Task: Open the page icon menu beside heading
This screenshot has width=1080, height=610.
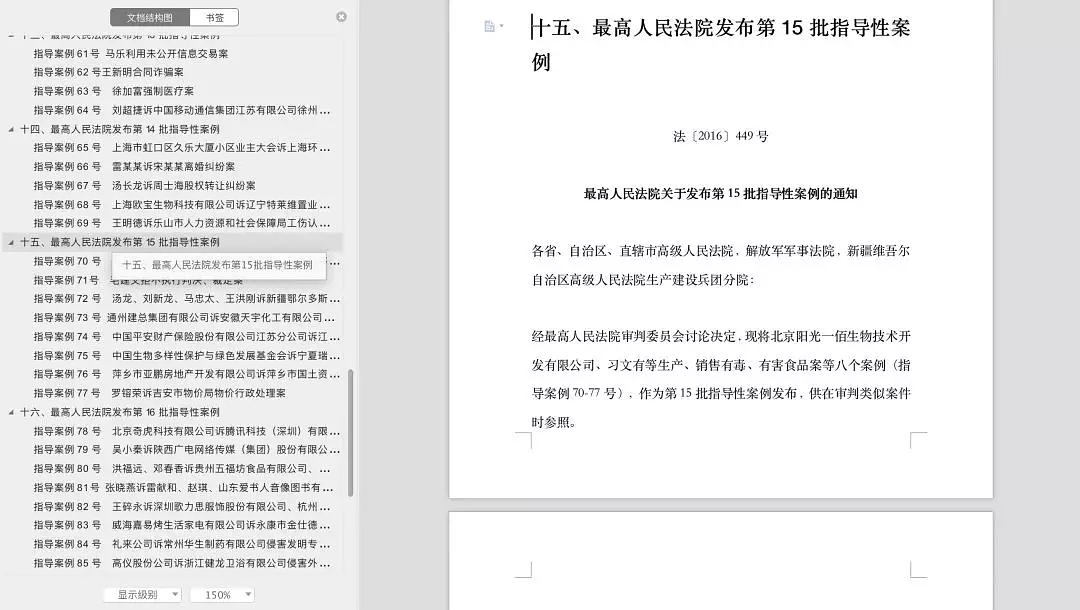Action: pyautogui.click(x=493, y=26)
